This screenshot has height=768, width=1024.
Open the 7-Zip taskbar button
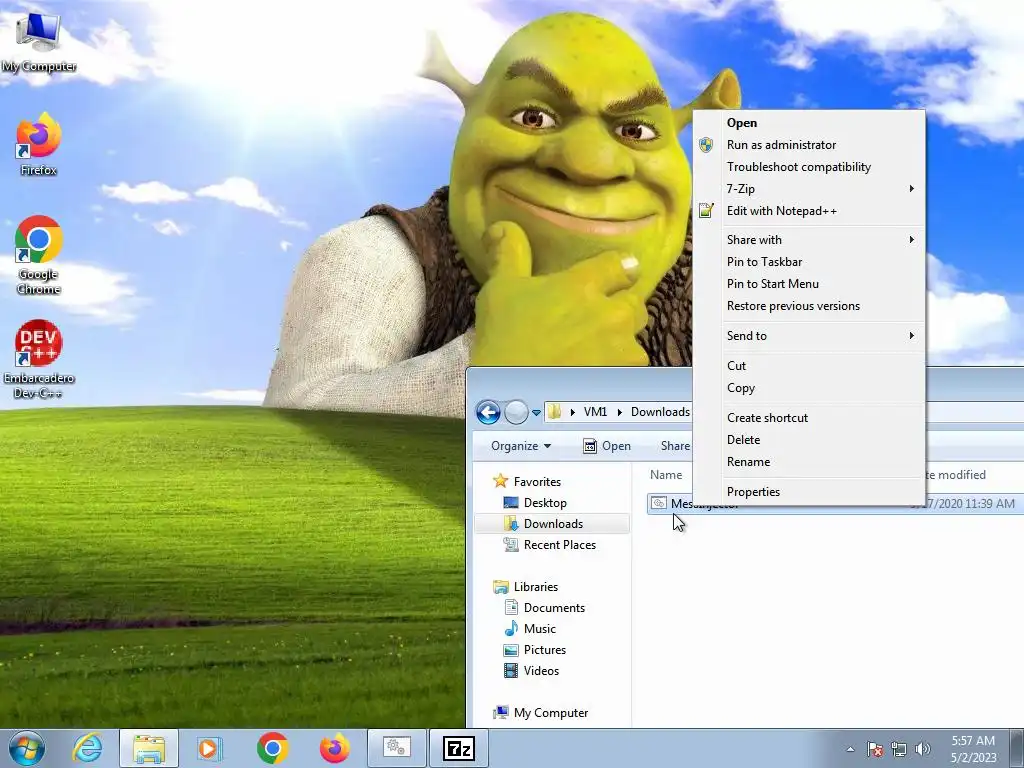click(458, 748)
